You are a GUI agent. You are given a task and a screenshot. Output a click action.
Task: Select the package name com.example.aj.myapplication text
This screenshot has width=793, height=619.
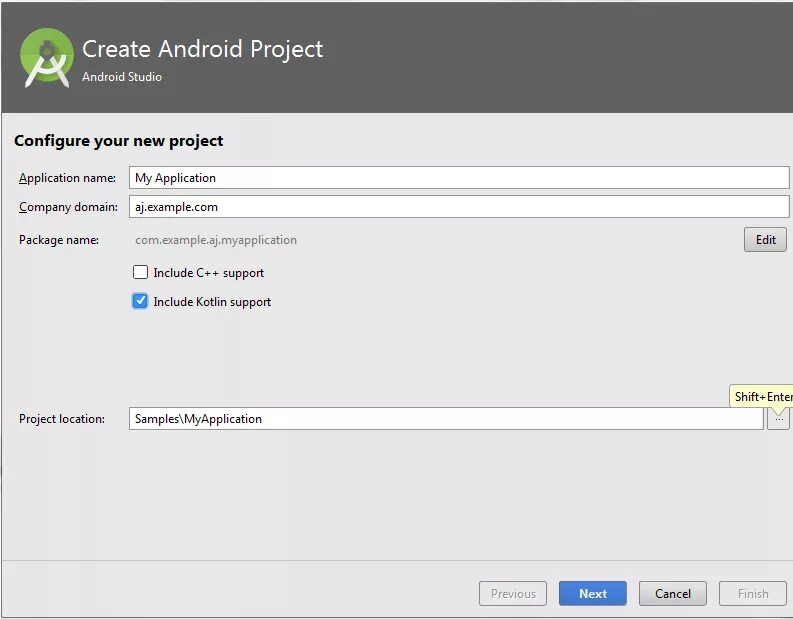216,240
